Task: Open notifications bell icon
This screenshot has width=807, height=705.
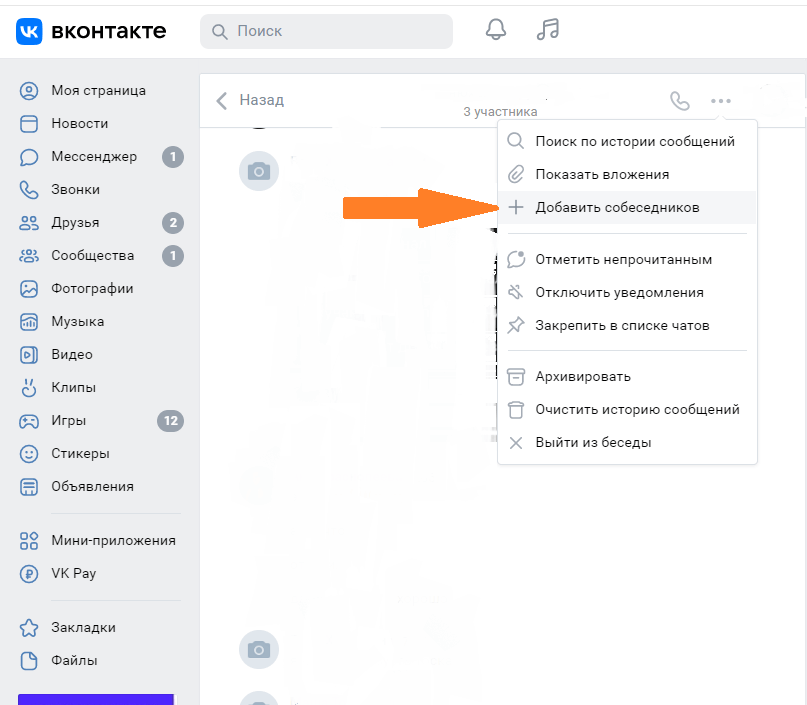Action: click(496, 30)
